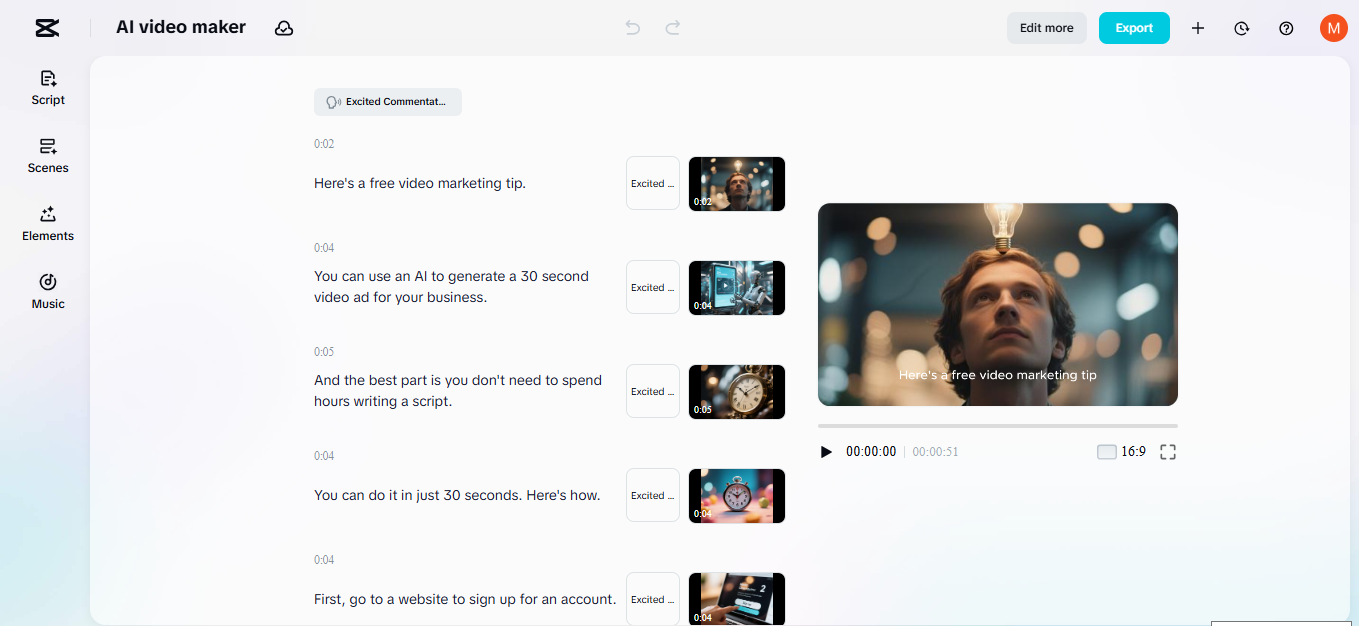Open cloud save status next to project title
The width and height of the screenshot is (1359, 626).
pyautogui.click(x=284, y=28)
